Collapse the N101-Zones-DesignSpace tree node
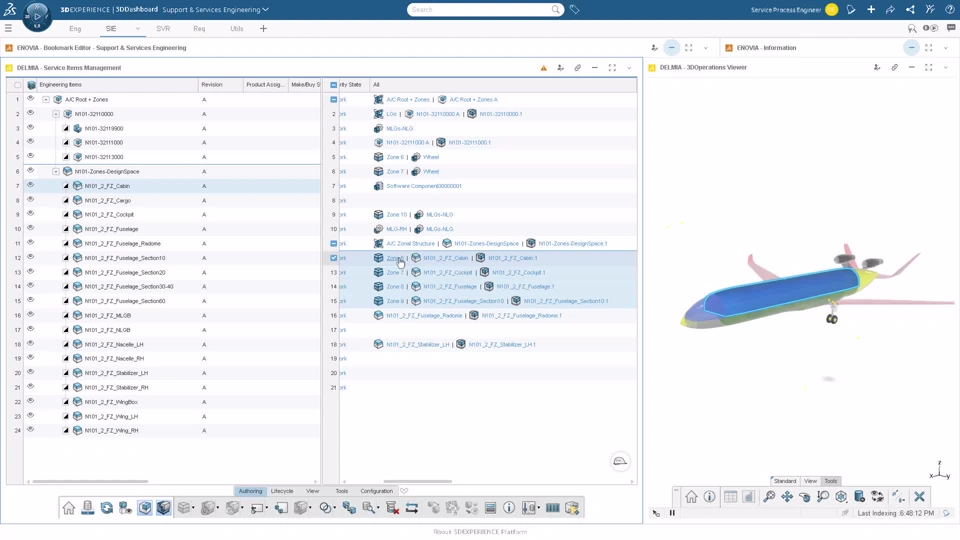The width and height of the screenshot is (960, 540). tap(56, 171)
